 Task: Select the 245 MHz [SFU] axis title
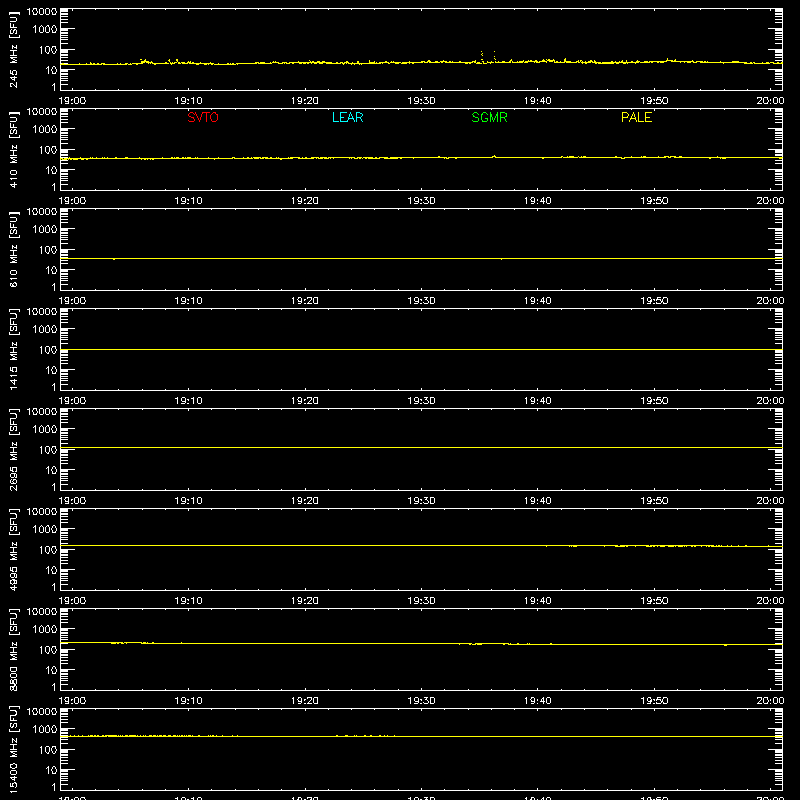pos(13,49)
